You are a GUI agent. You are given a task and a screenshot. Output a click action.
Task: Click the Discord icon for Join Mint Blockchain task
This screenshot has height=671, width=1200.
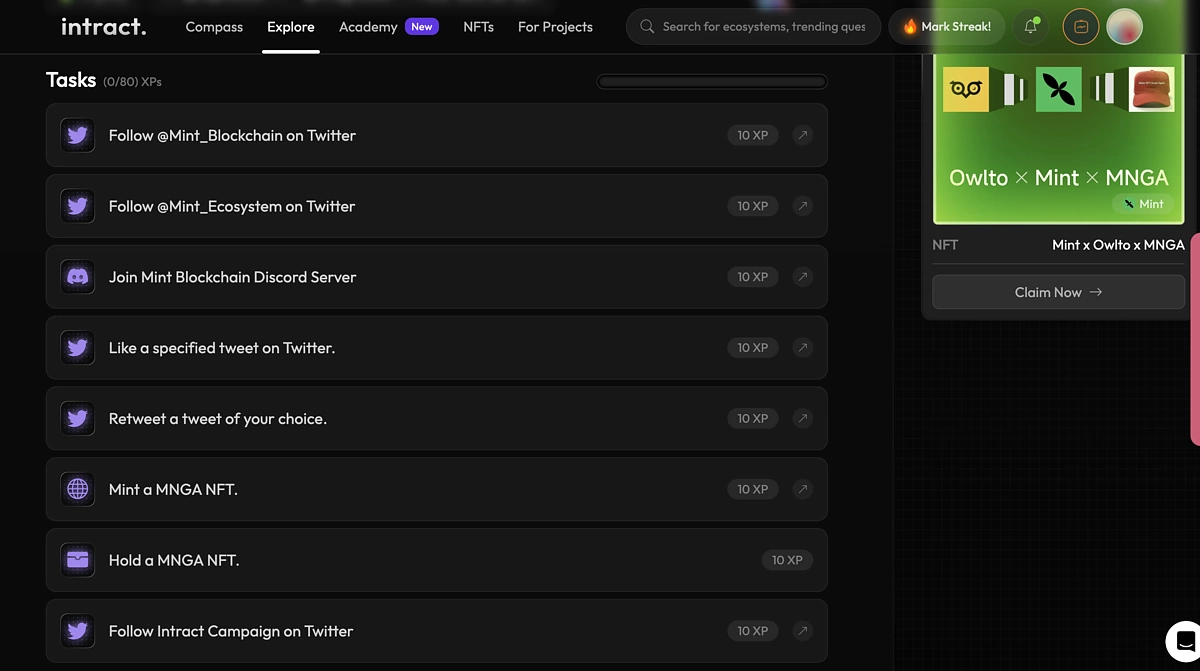point(77,277)
